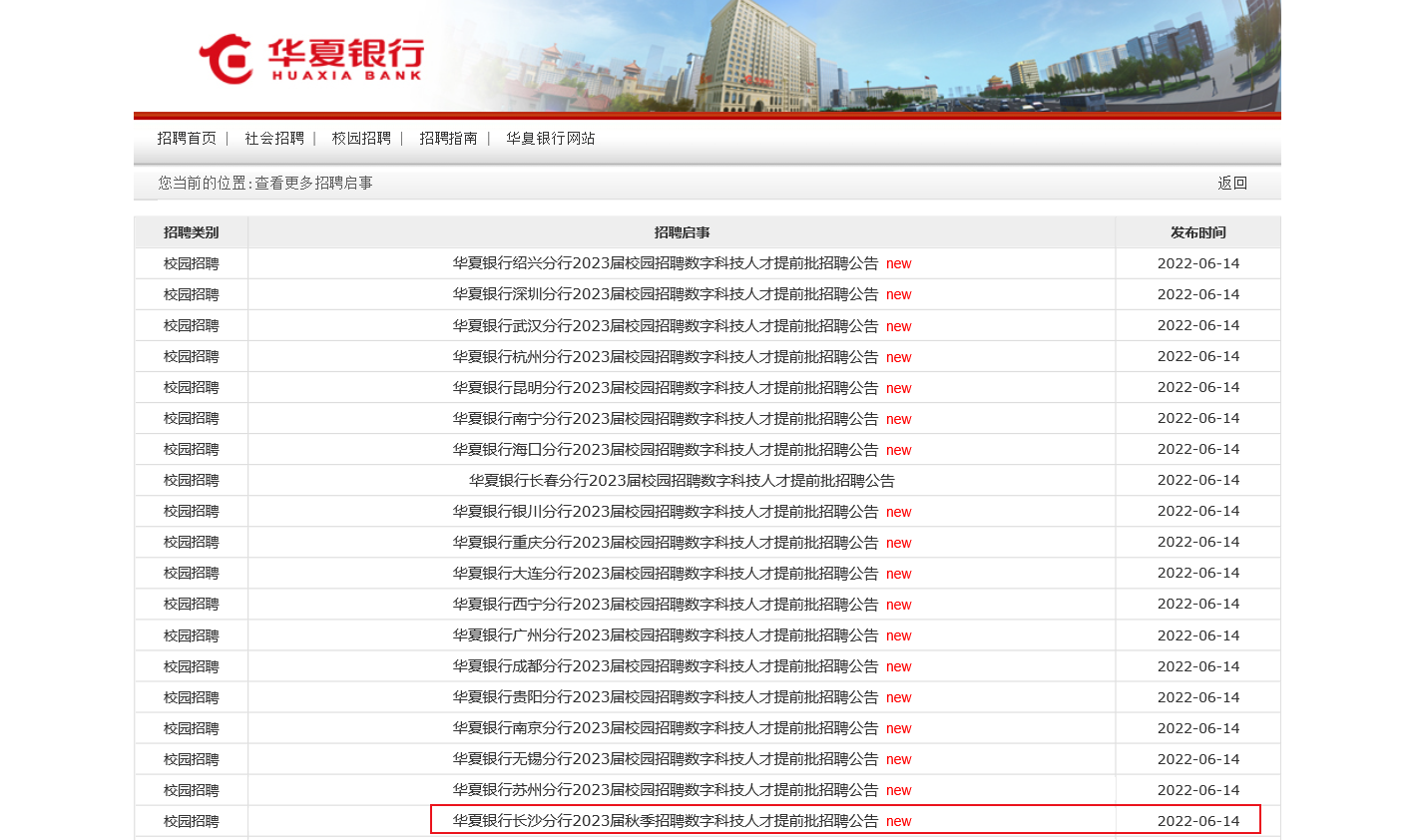Click the 招聘类别 column header
Image resolution: width=1413 pixels, height=840 pixels.
pos(192,232)
